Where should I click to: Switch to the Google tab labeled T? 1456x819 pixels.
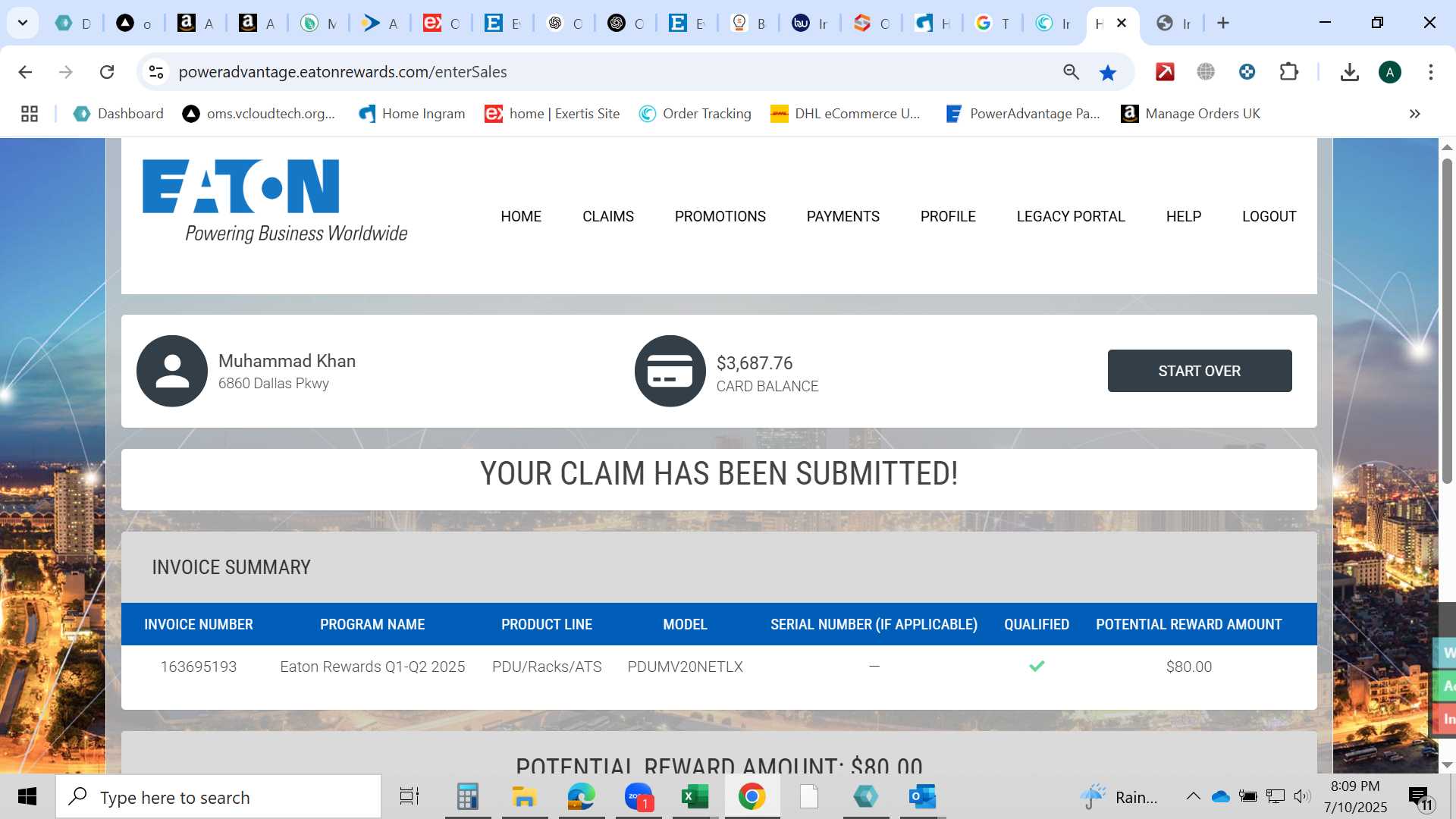pyautogui.click(x=992, y=24)
